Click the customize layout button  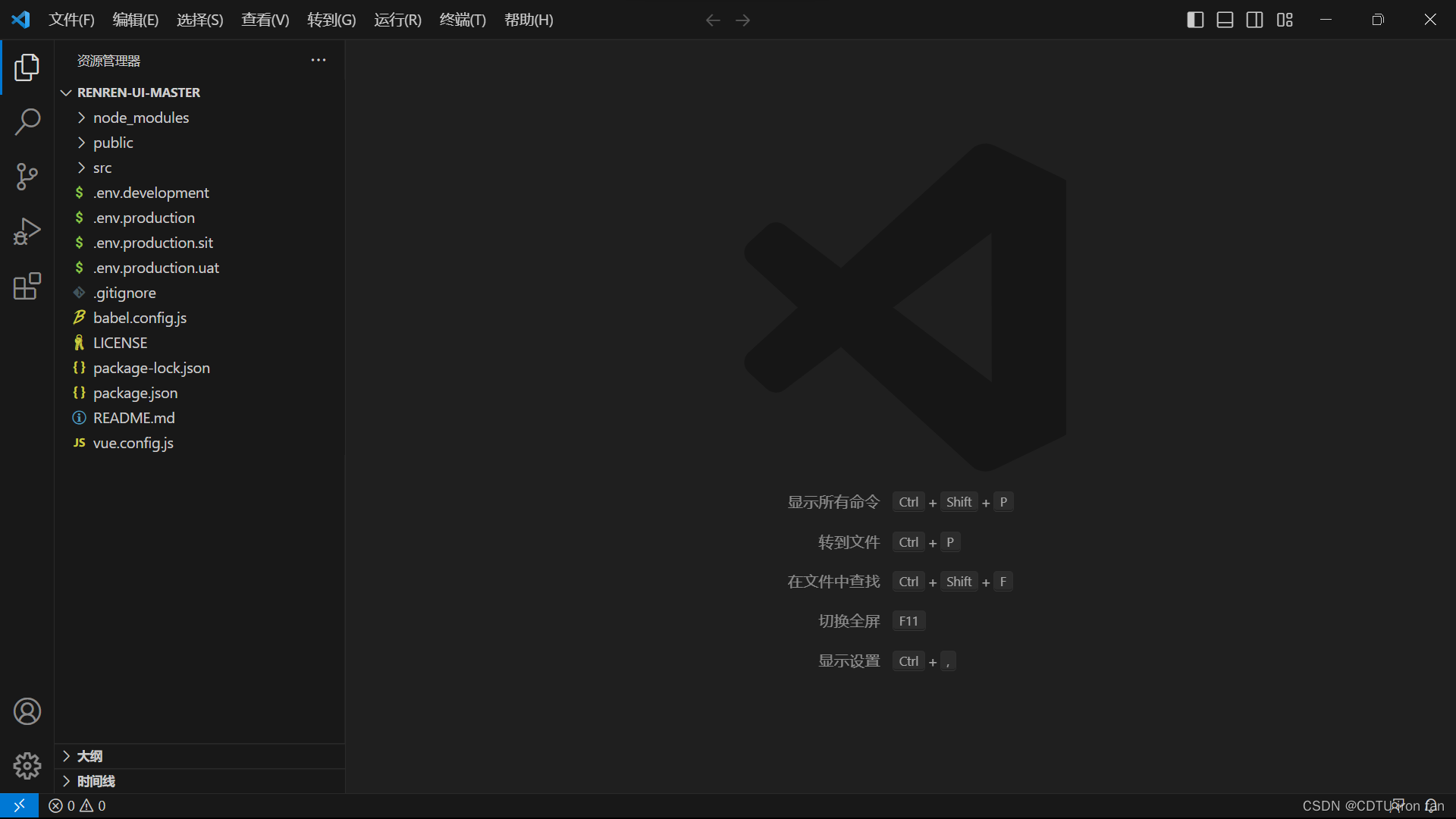1285,20
